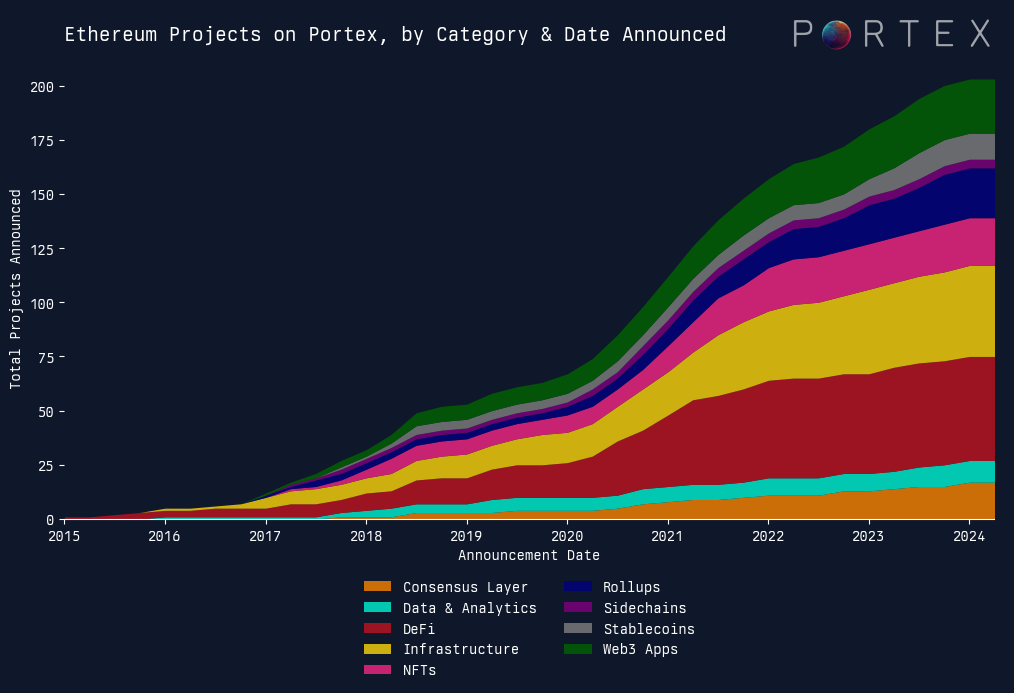Select the Web3 Apps legend label
Viewport: 1014px width, 693px height.
point(640,649)
